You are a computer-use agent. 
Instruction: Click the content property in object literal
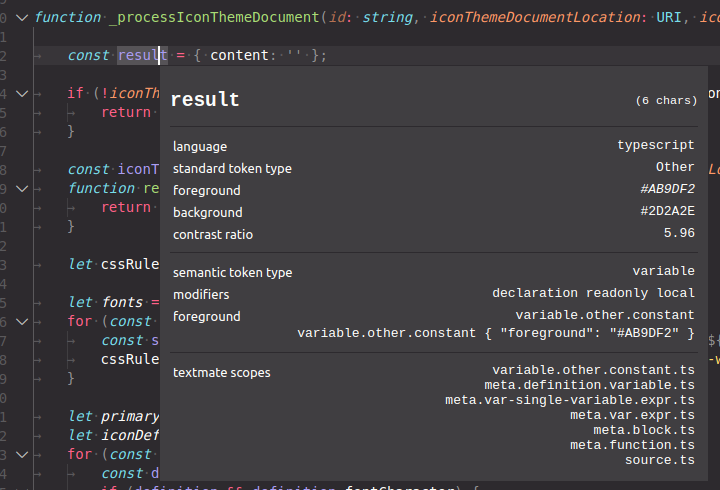(239, 56)
